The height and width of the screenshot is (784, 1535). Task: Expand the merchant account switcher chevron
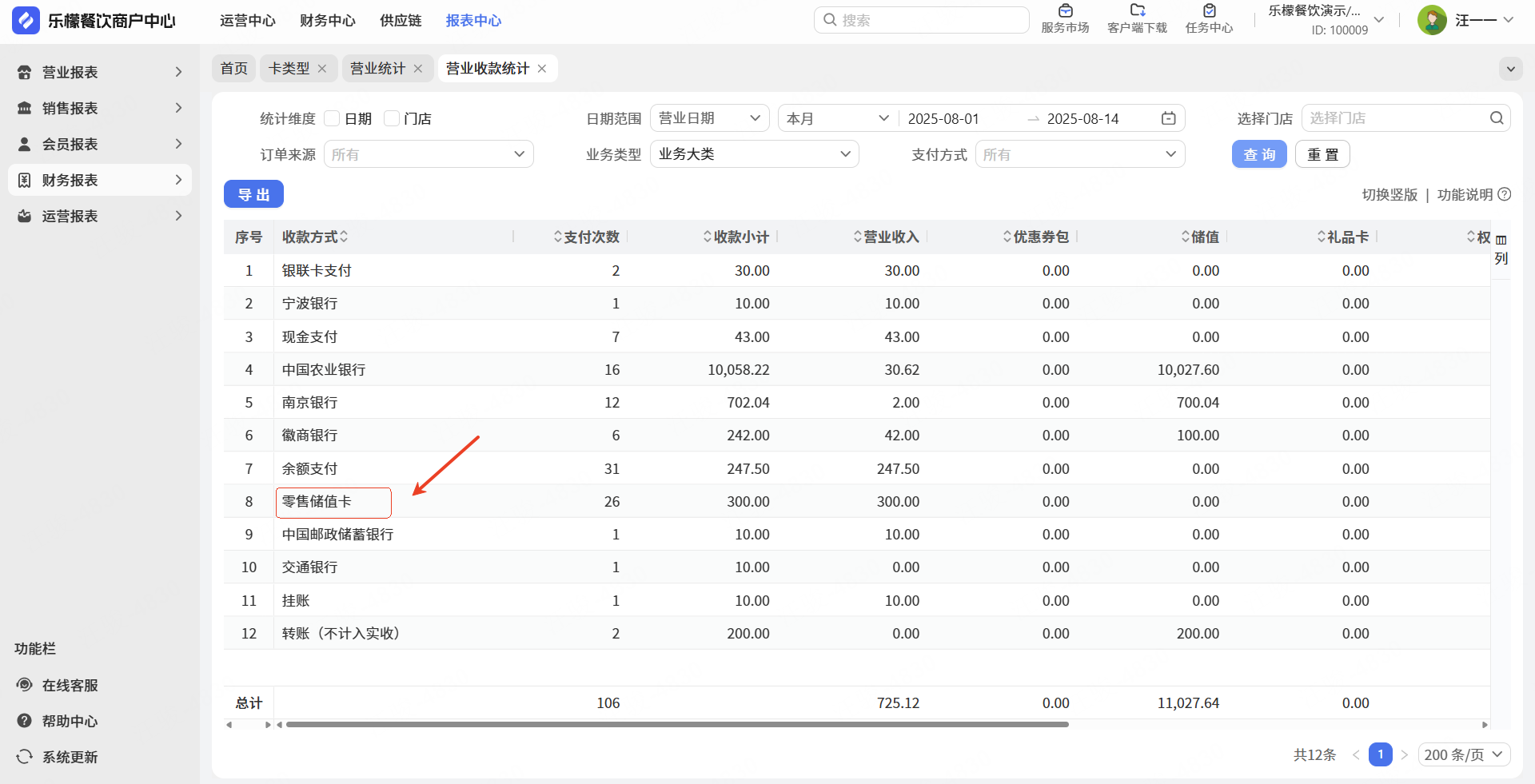click(x=1379, y=20)
